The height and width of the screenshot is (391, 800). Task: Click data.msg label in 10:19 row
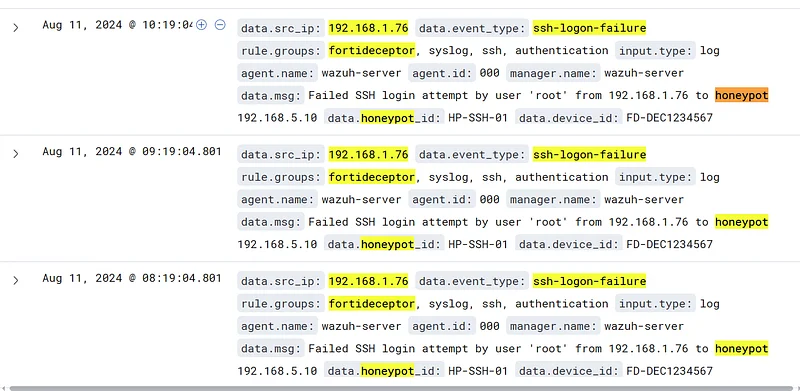[x=271, y=95]
